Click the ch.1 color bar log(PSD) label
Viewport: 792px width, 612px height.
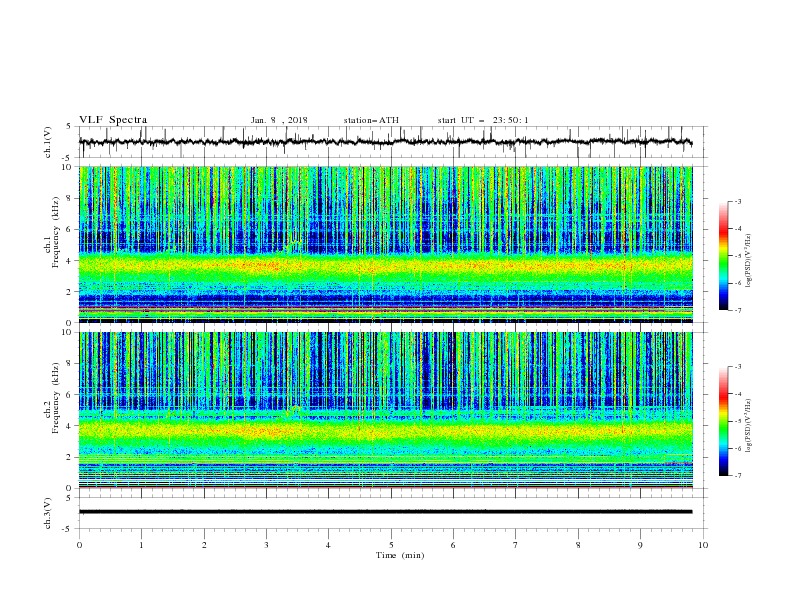pyautogui.click(x=748, y=261)
